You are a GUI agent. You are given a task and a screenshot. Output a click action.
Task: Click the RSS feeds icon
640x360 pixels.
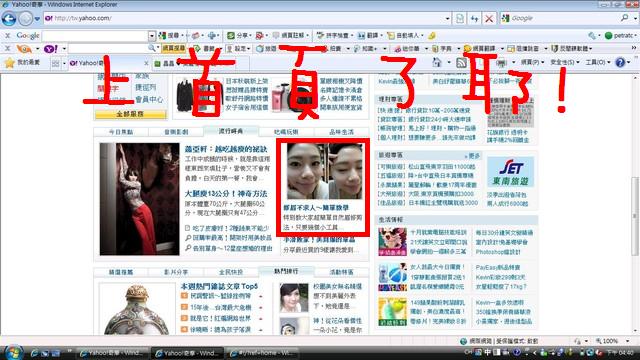[461, 62]
